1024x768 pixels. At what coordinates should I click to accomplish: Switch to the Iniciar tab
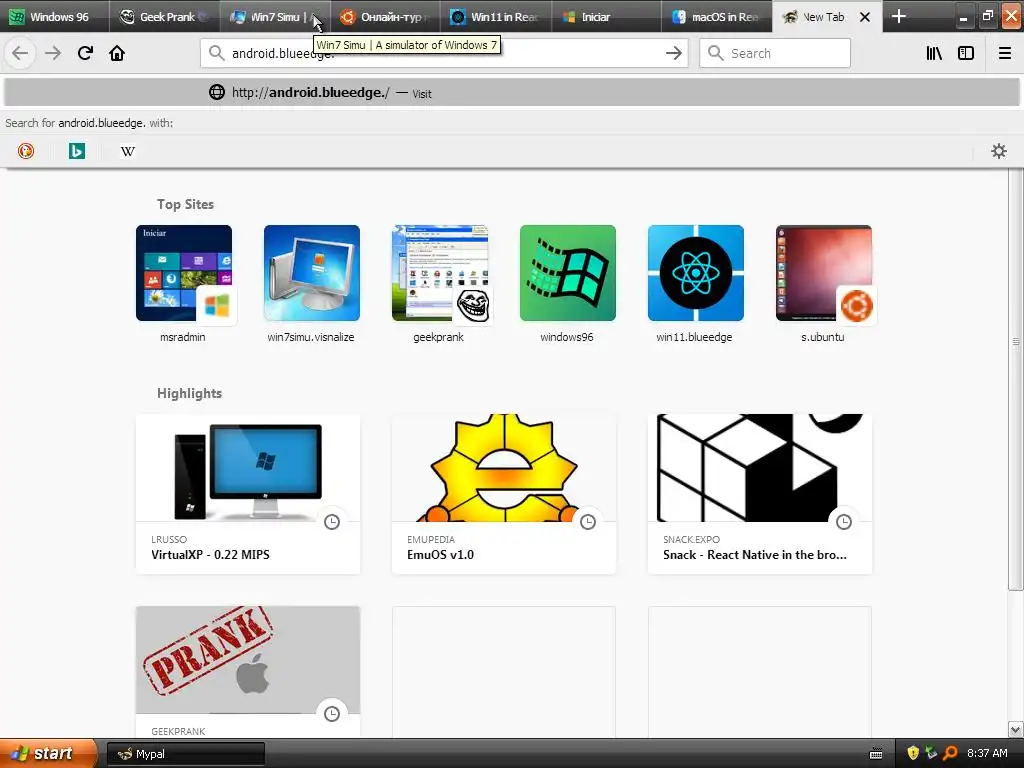pyautogui.click(x=606, y=16)
